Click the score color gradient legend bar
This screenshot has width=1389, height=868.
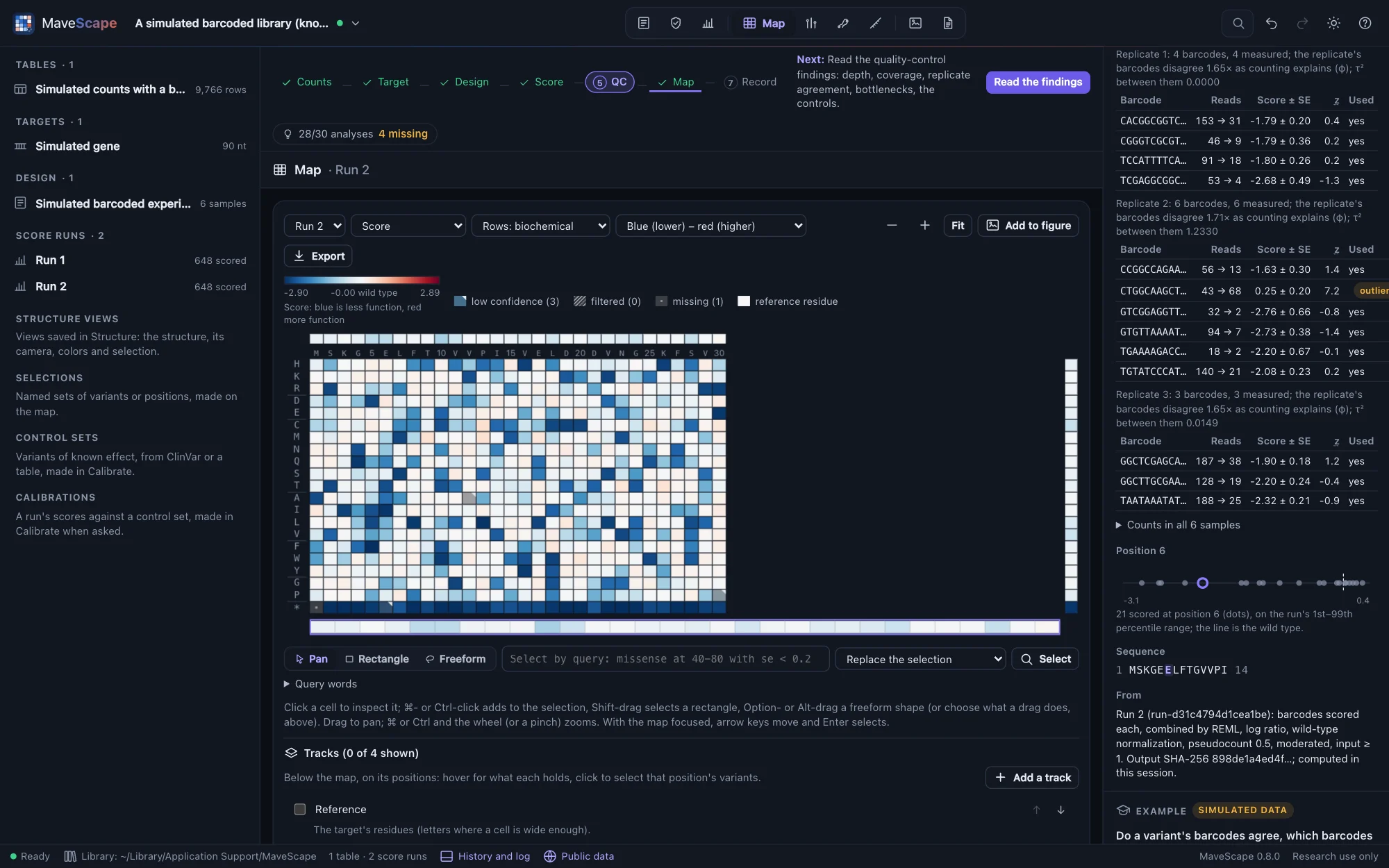[x=362, y=281]
